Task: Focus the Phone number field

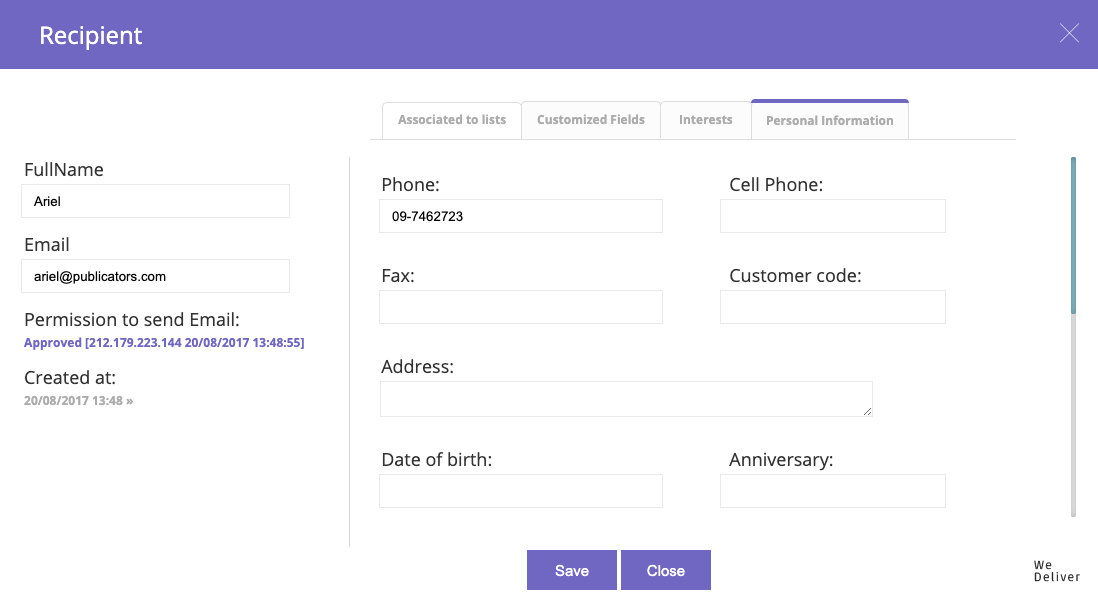Action: click(x=521, y=216)
